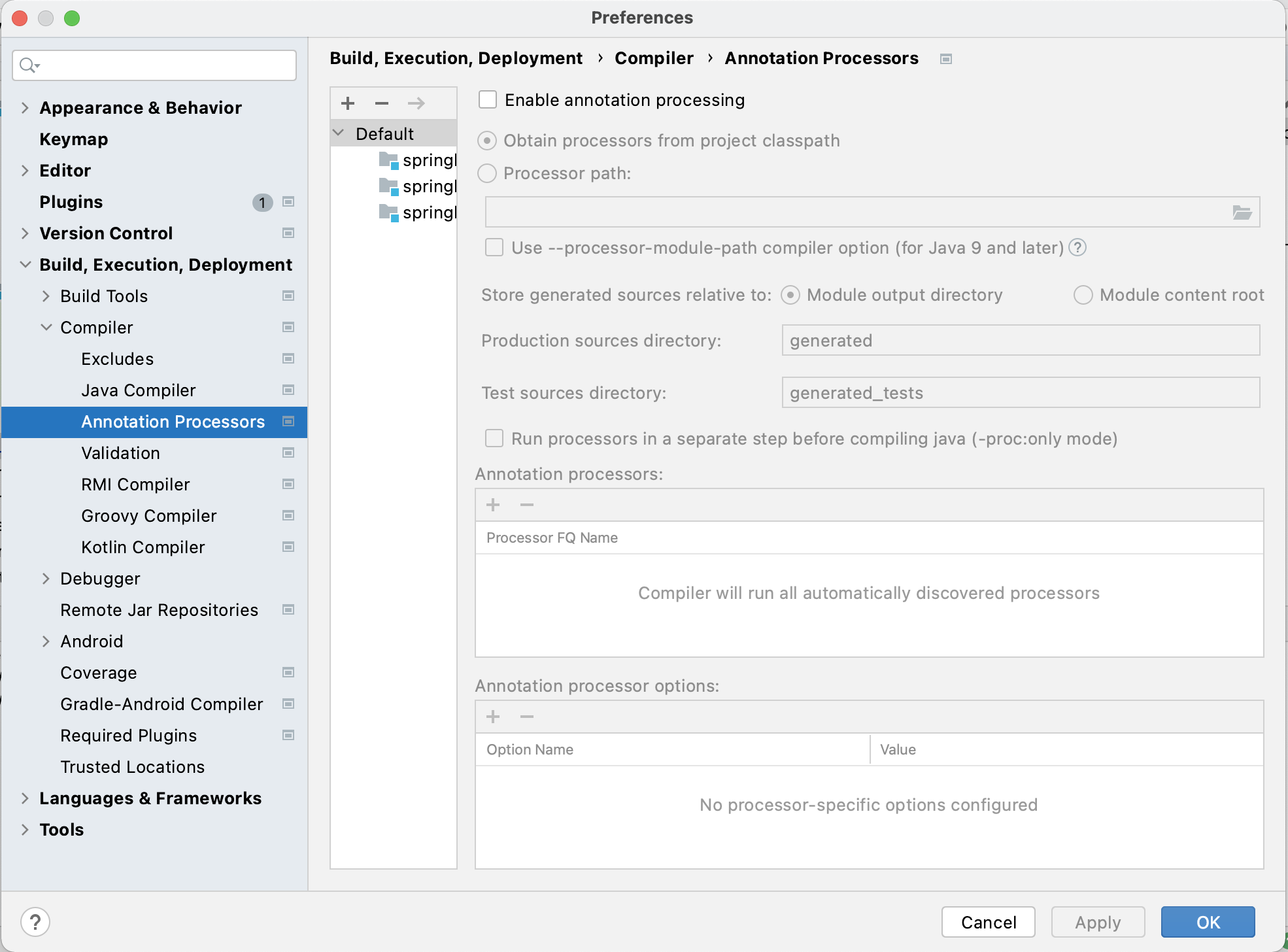Click the add profile plus icon
The height and width of the screenshot is (952, 1288).
(348, 103)
